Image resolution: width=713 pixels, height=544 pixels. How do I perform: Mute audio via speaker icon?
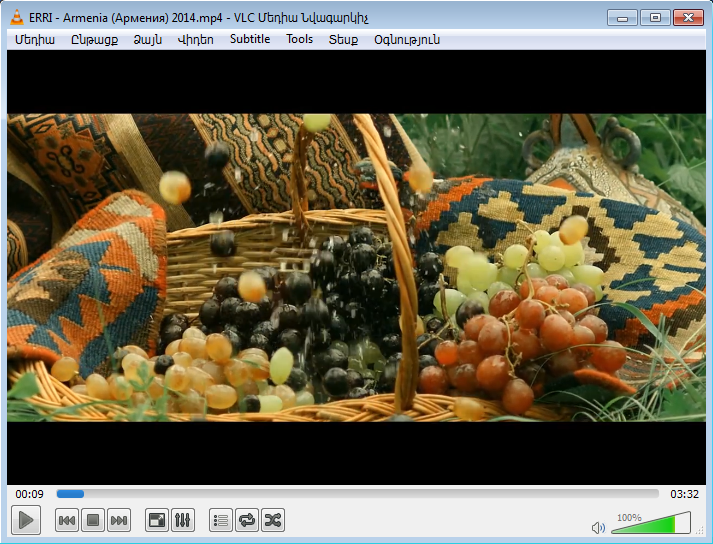coord(598,528)
